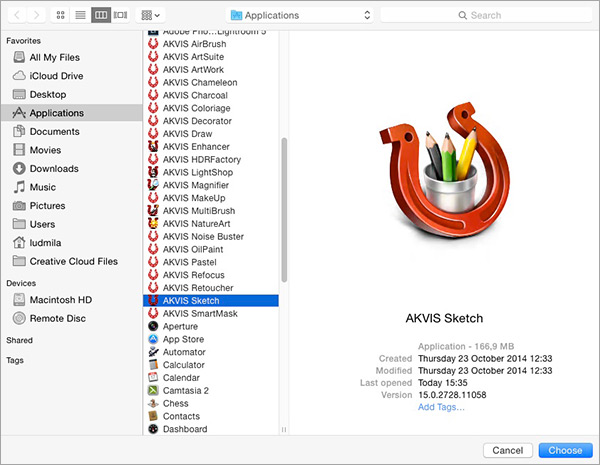Viewport: 600px width, 465px height.
Task: Switch to cover flow view
Action: click(121, 15)
